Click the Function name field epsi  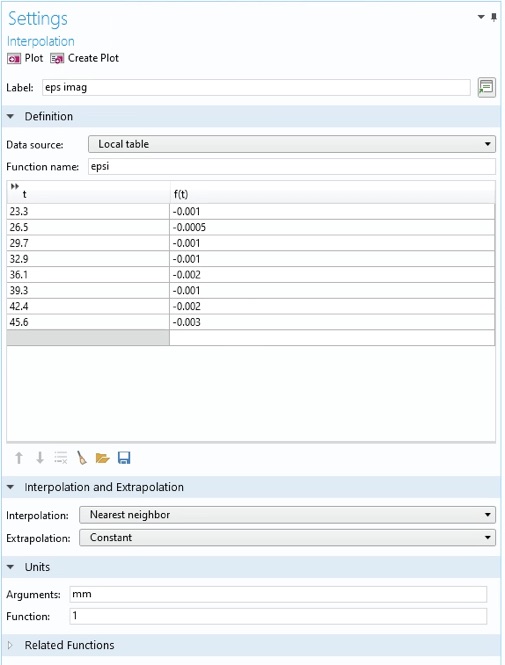292,166
